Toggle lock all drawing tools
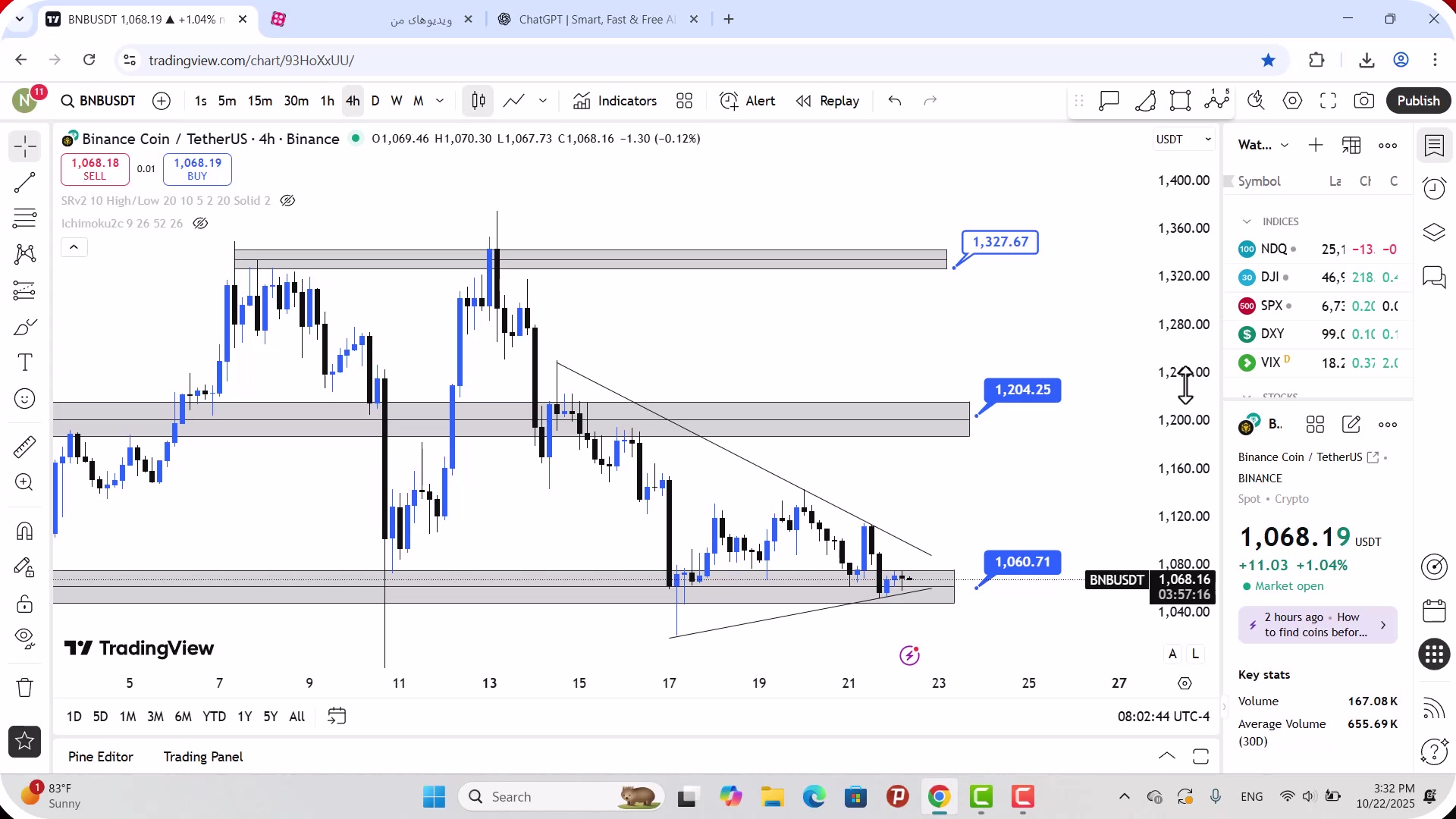This screenshot has width=1456, height=819. [x=25, y=604]
